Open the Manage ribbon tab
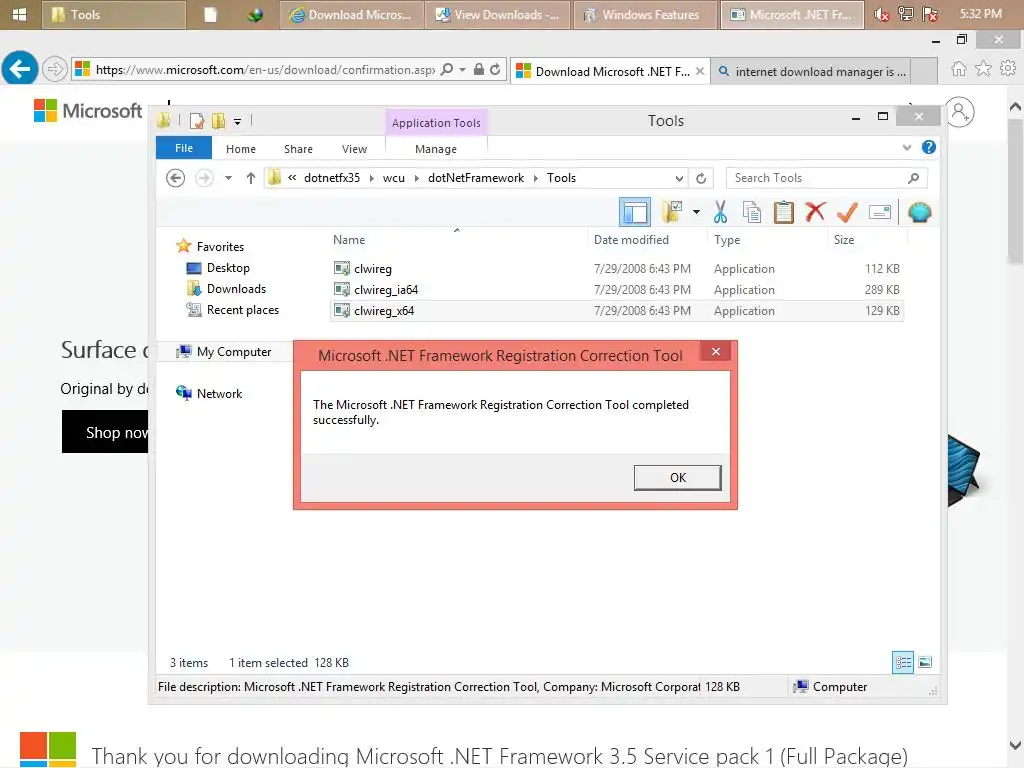The height and width of the screenshot is (768, 1024). pos(436,149)
